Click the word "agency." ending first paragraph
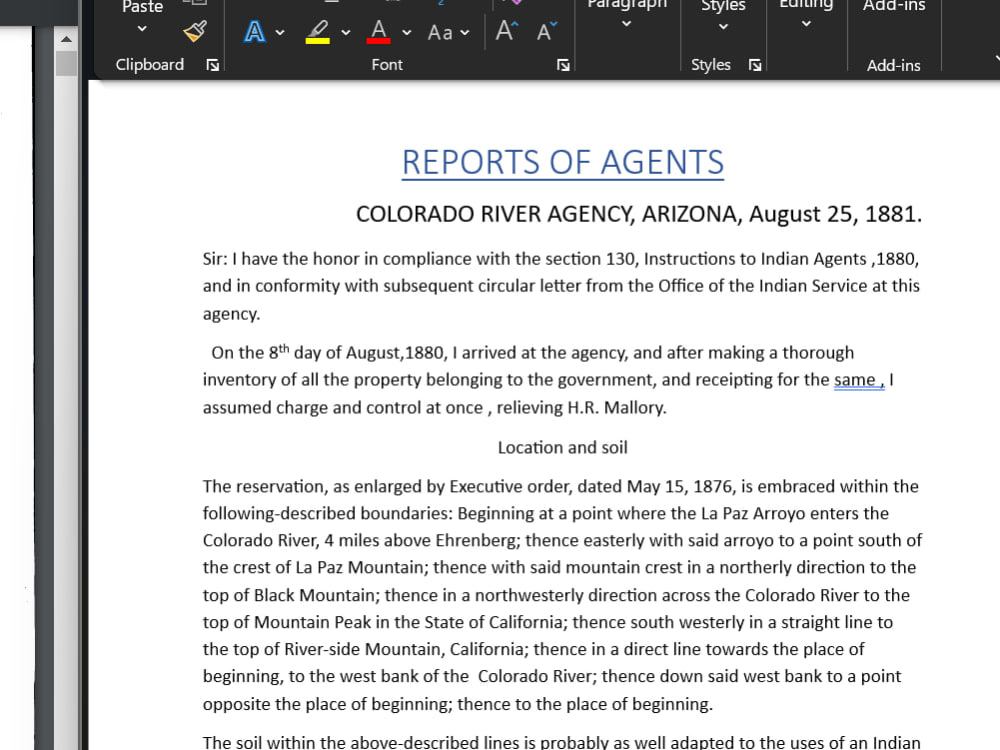Screen dimensions: 1000x750 [x=232, y=314]
